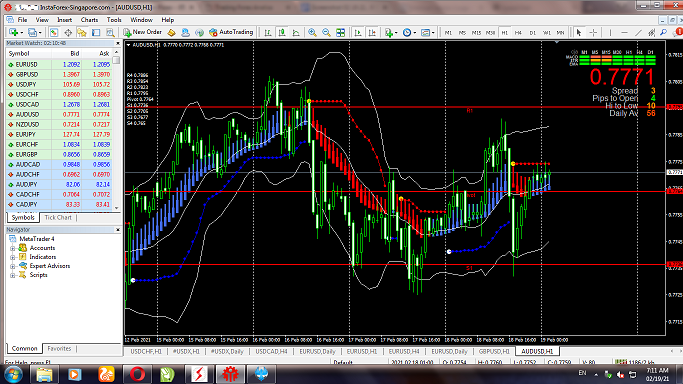
Task: Toggle the Navigator folder-star icon
Action: 82,32
